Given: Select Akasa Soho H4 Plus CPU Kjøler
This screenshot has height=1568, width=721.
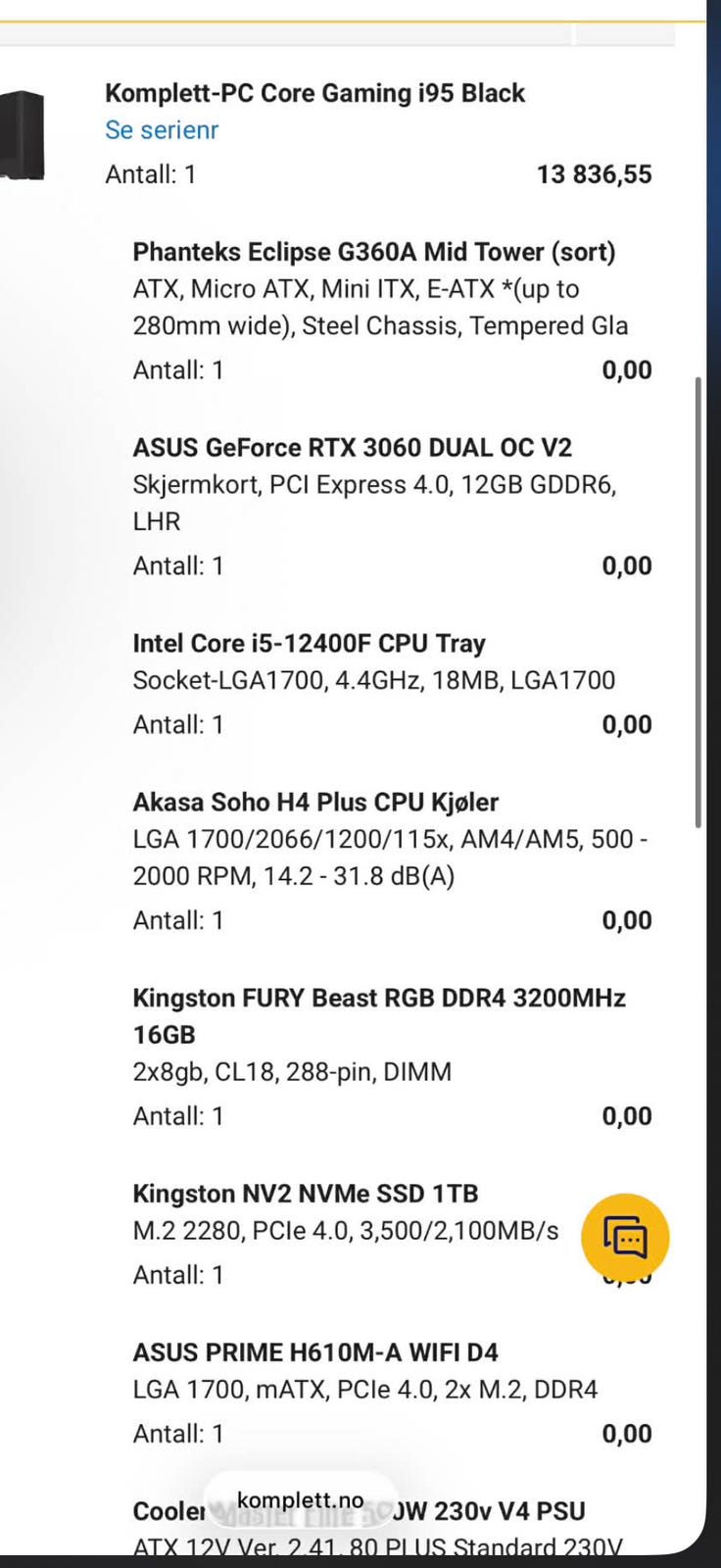Looking at the screenshot, I should [x=315, y=803].
